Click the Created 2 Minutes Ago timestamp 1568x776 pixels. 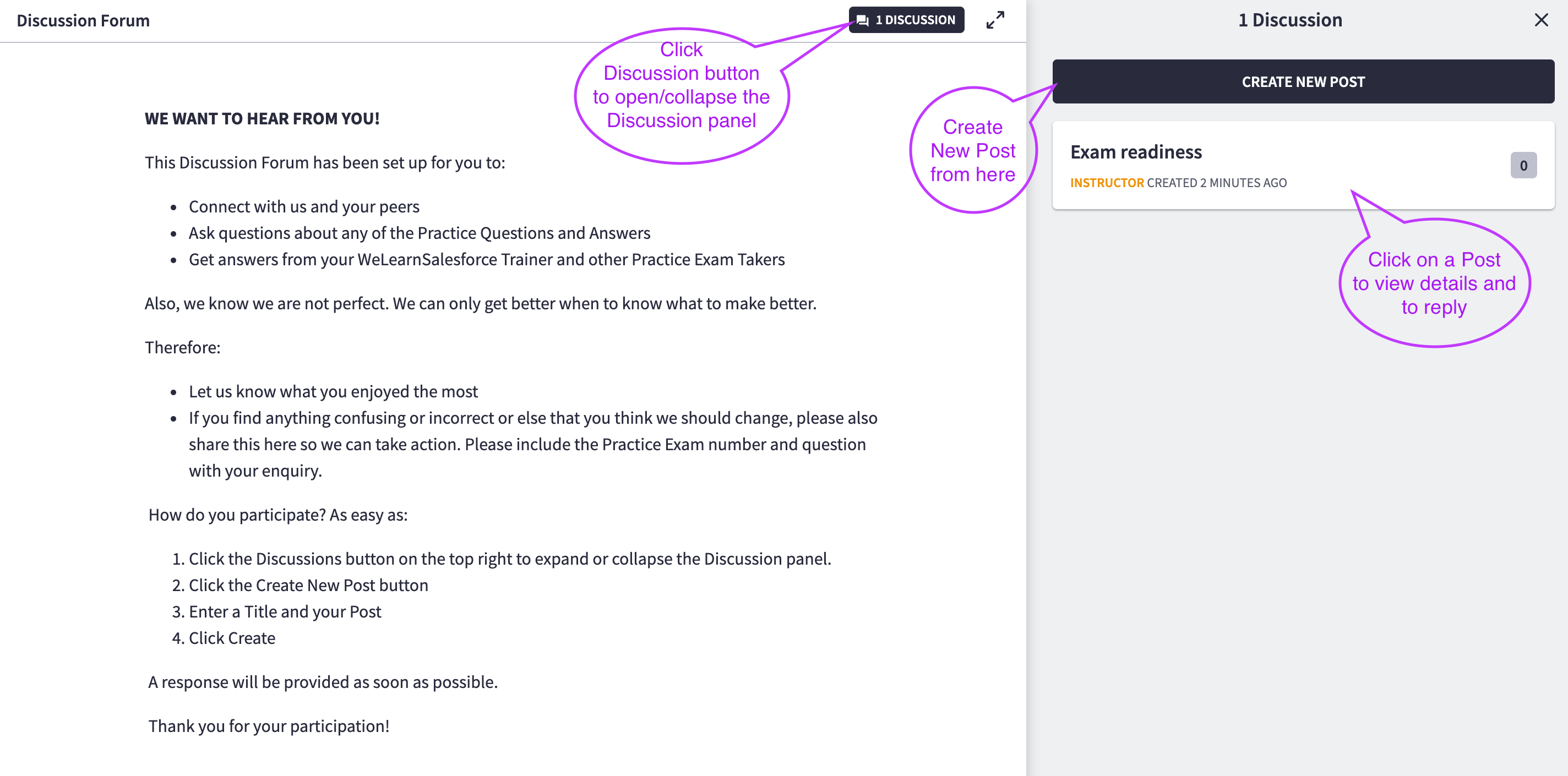(1216, 183)
